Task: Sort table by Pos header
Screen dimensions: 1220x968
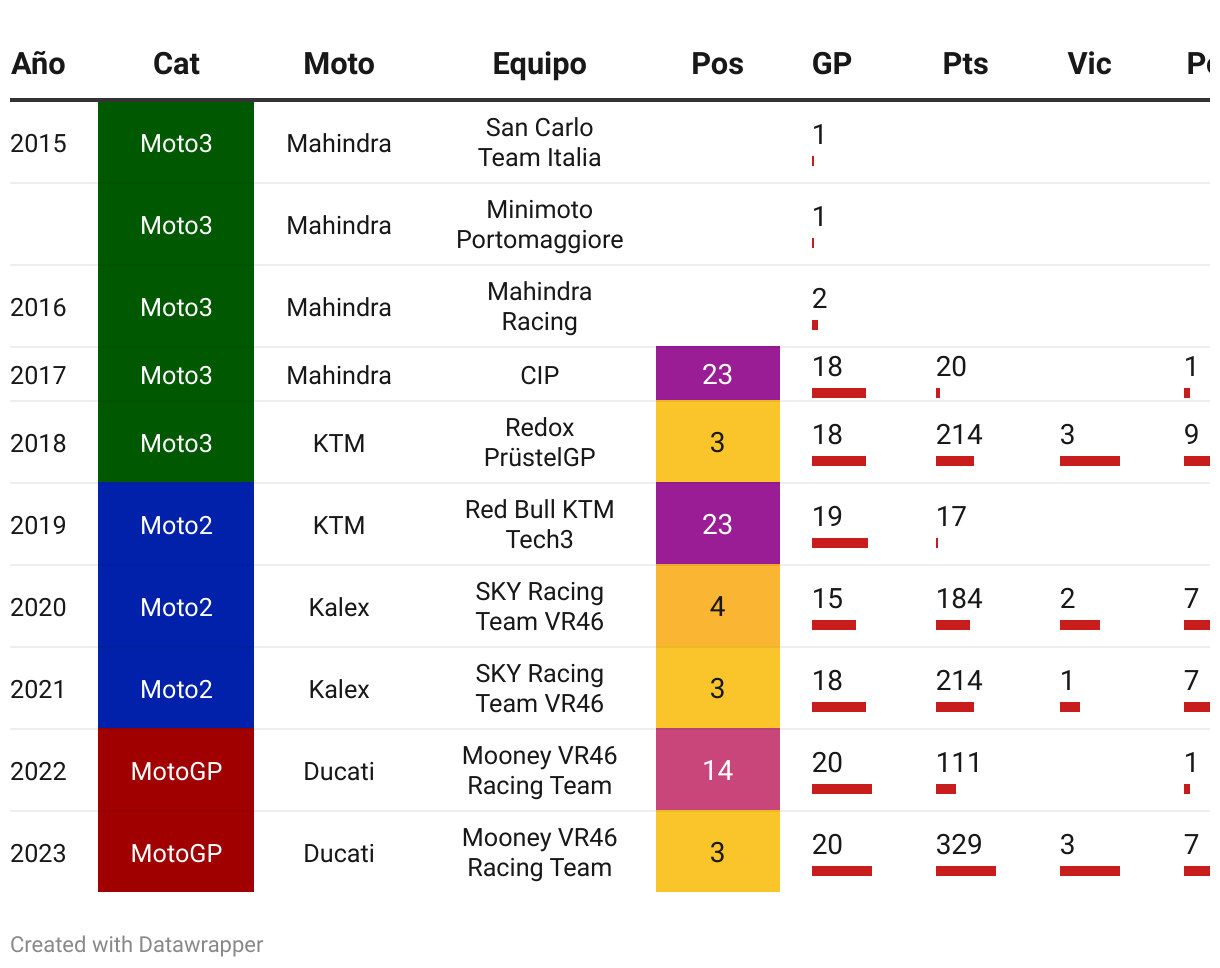Action: click(718, 64)
